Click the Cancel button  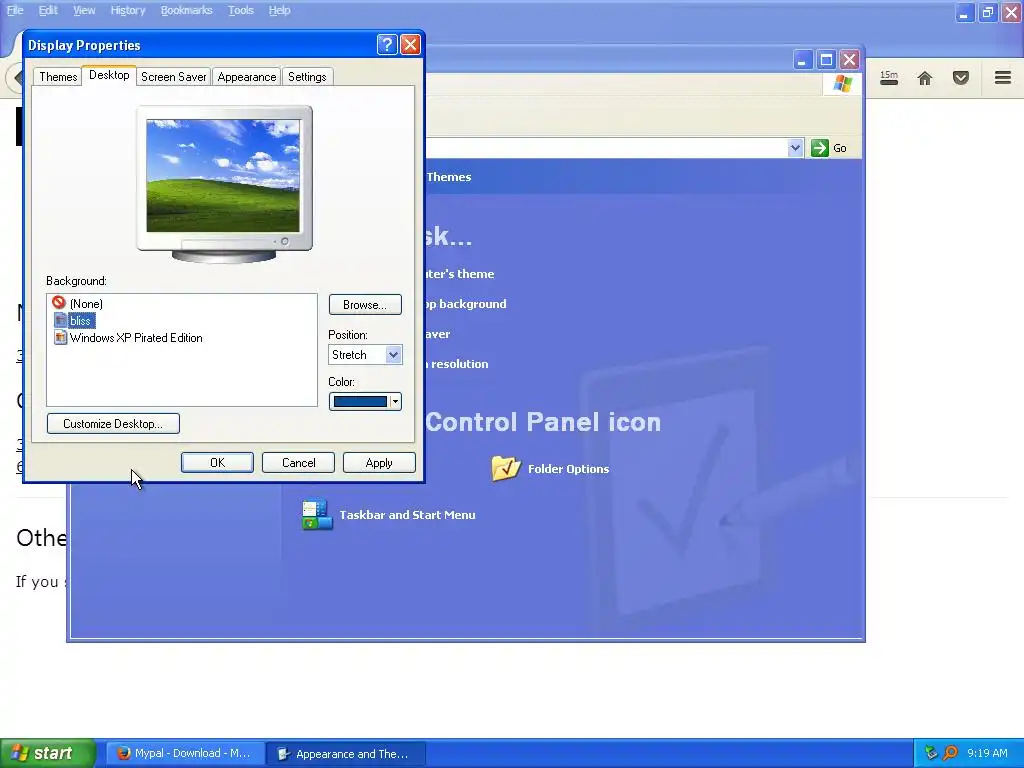click(298, 462)
